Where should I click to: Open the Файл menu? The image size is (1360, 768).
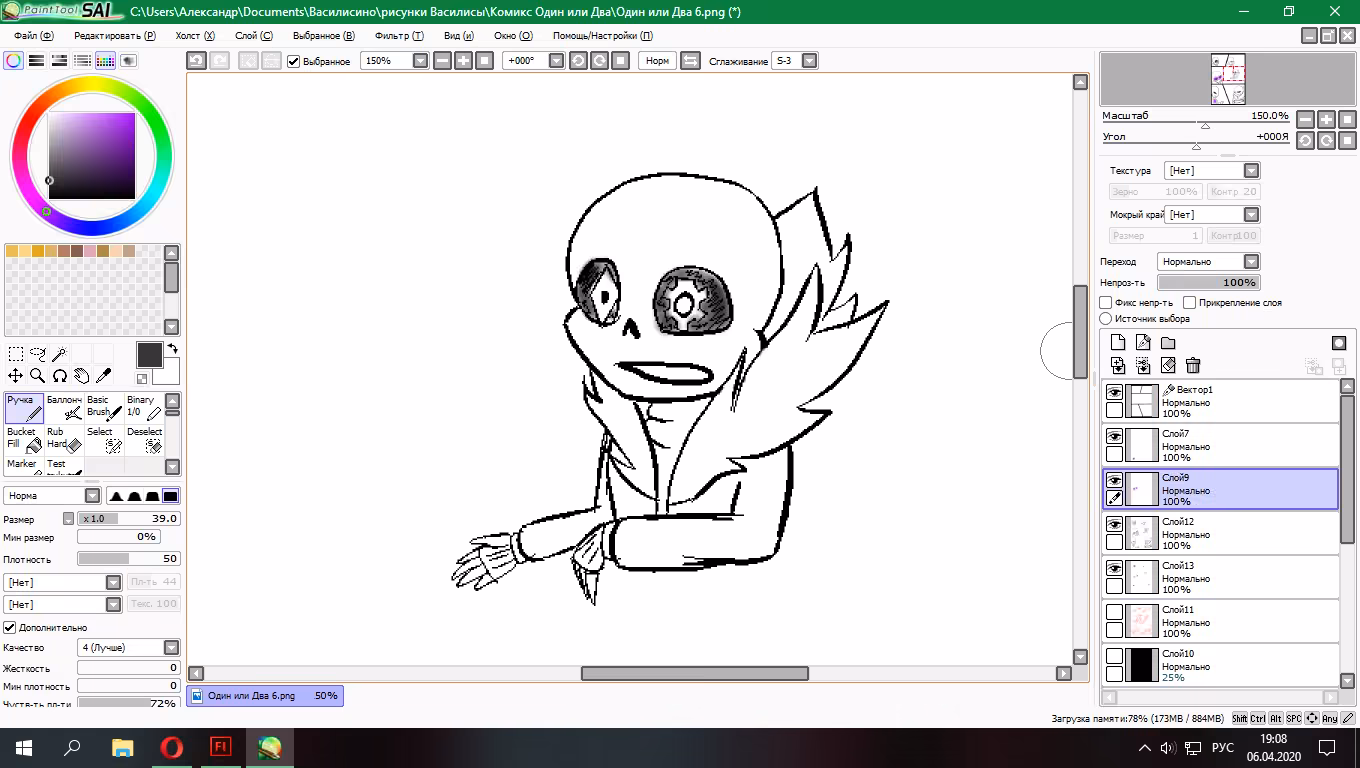pos(34,35)
